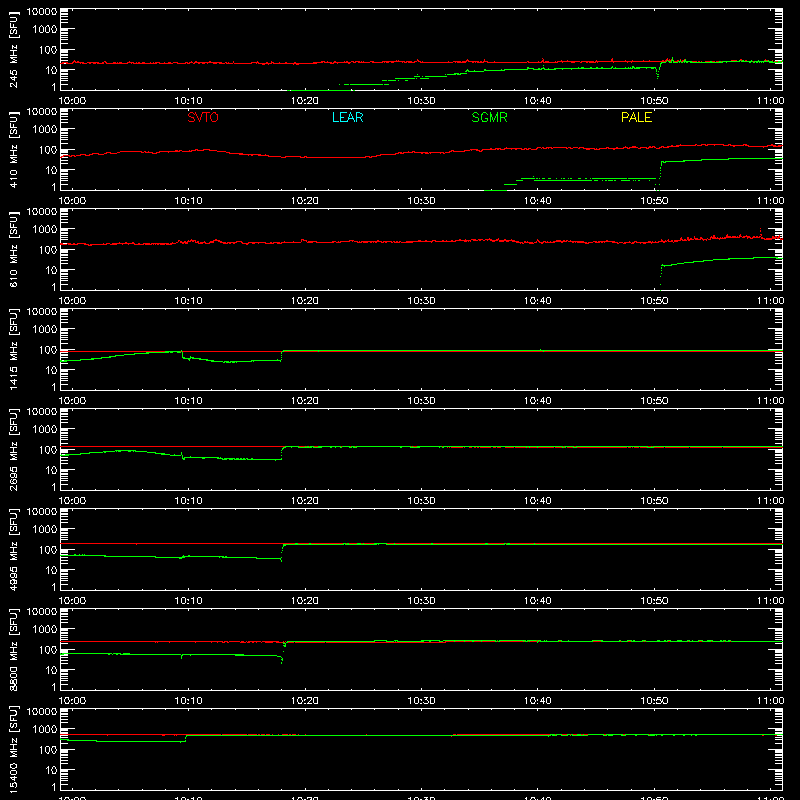Click 10:10 time label under 410 MHz plot
Image resolution: width=800 pixels, height=800 pixels.
189,201
